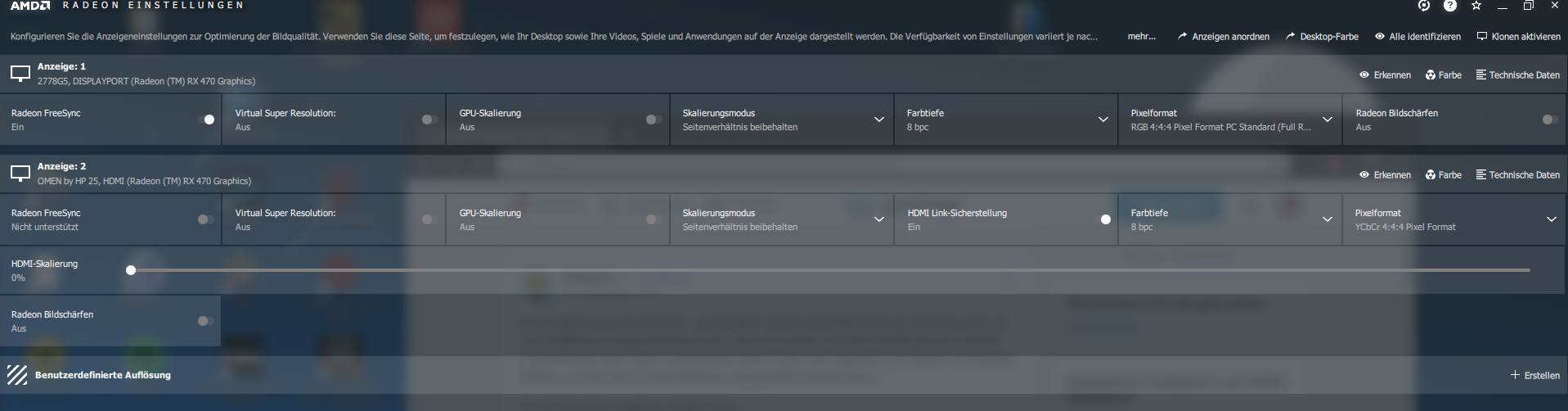Click the mehr... link
Image resolution: width=1568 pixels, height=411 pixels.
tap(1141, 36)
